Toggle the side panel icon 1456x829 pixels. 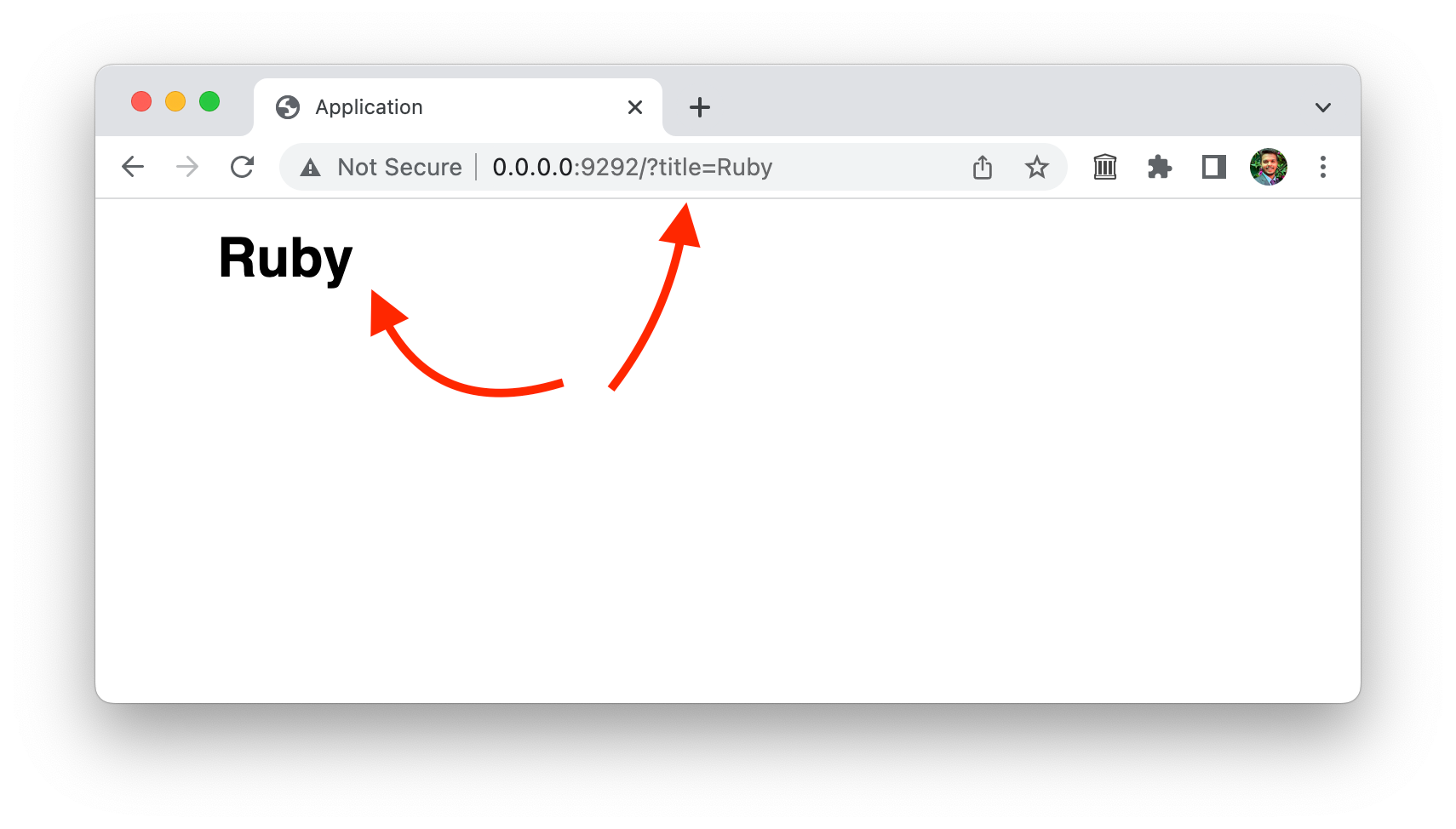pos(1214,167)
